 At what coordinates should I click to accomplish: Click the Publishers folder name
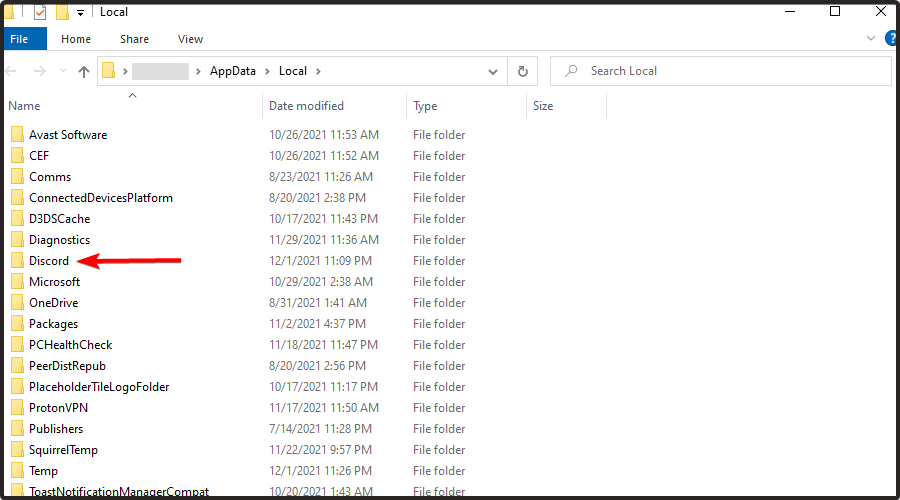[x=56, y=429]
